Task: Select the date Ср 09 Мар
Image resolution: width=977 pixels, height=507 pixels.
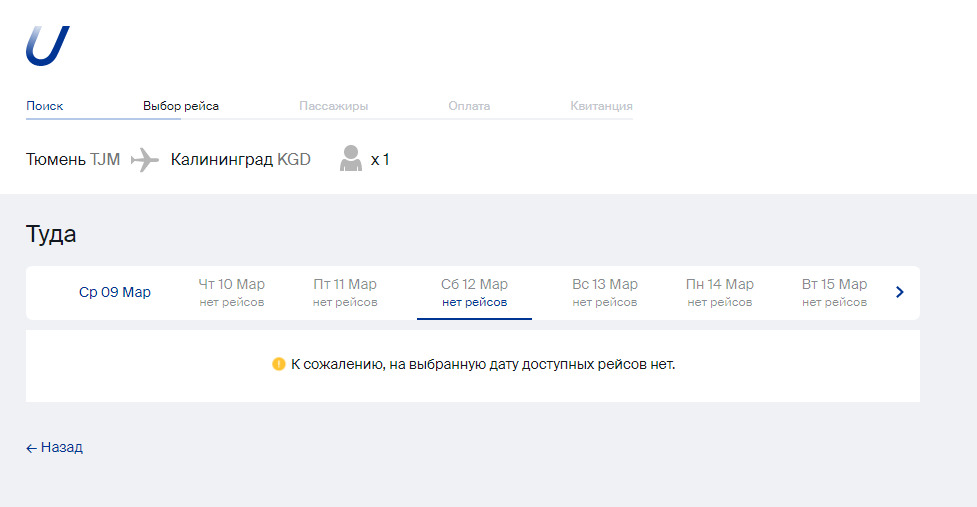Action: [115, 292]
